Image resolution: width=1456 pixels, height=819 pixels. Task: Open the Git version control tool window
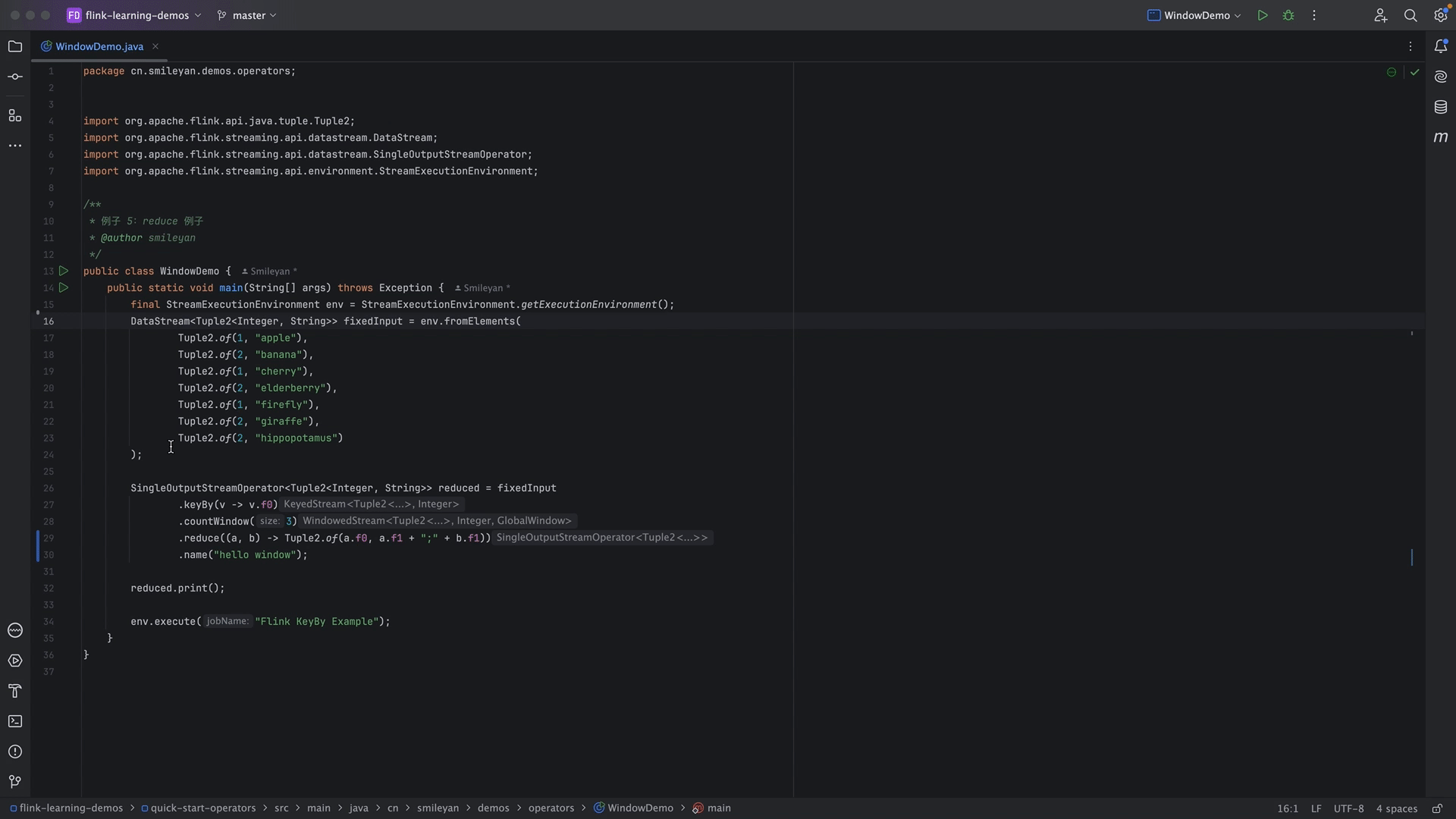tap(15, 782)
